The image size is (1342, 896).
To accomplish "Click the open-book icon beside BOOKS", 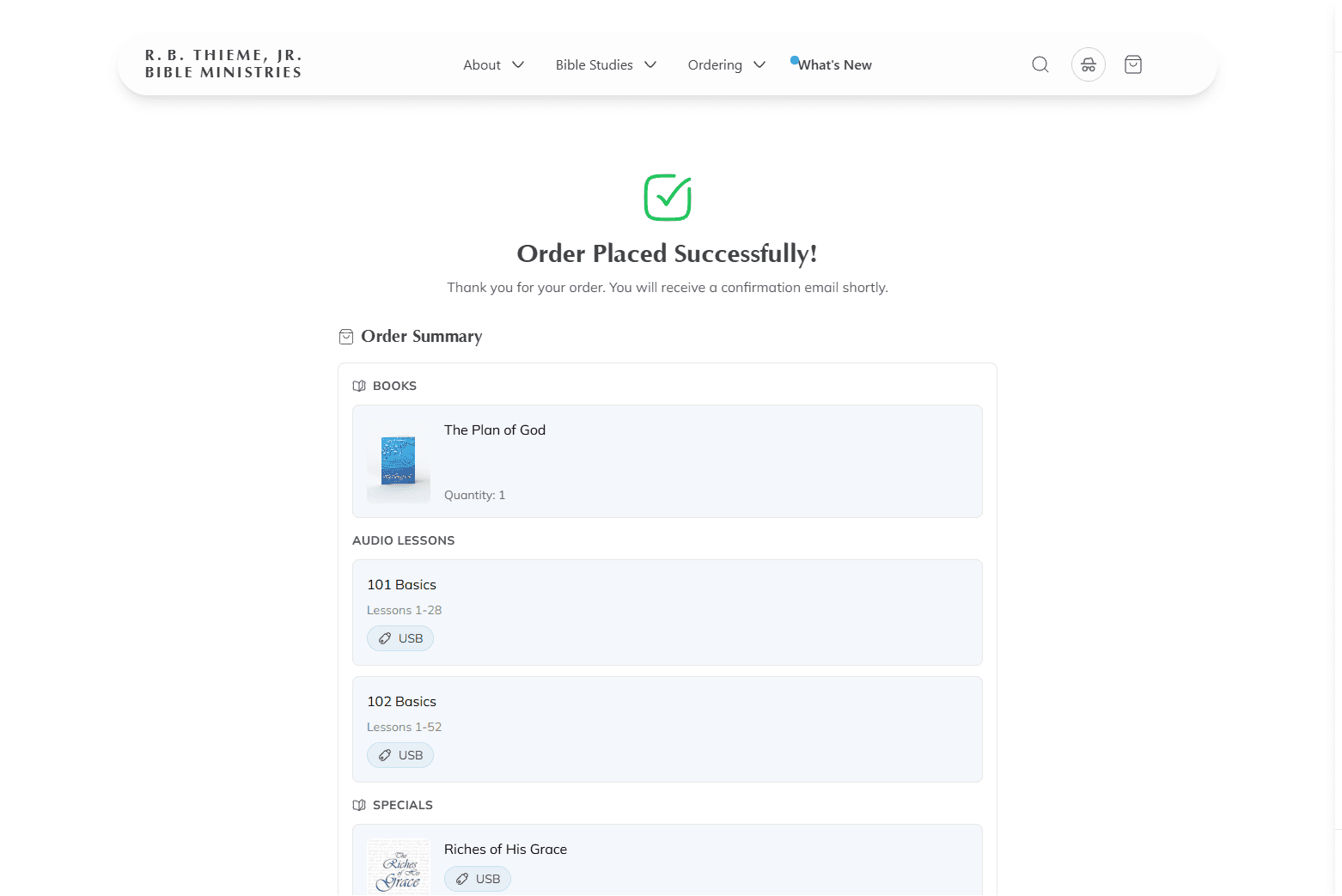I will pos(358,386).
